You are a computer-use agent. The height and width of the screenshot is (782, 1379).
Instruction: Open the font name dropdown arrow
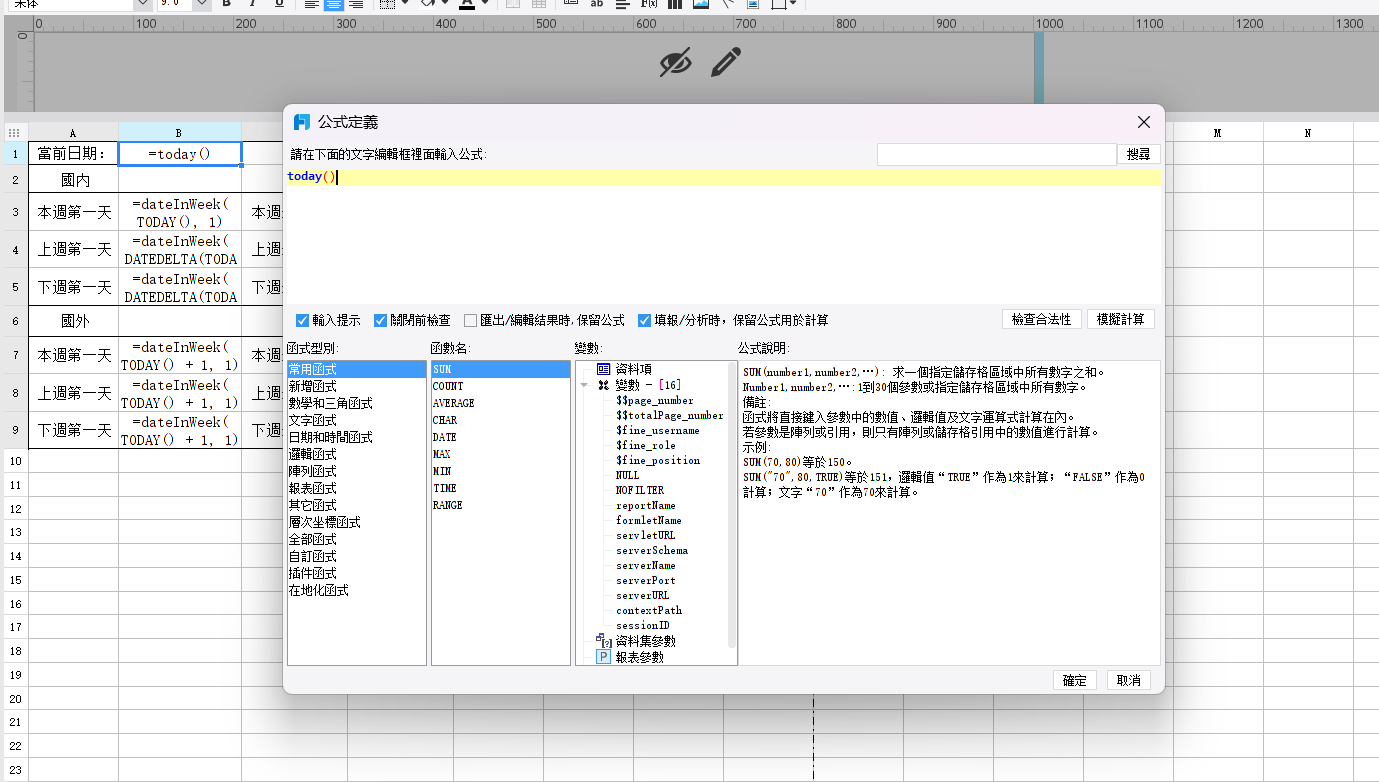pyautogui.click(x=142, y=4)
